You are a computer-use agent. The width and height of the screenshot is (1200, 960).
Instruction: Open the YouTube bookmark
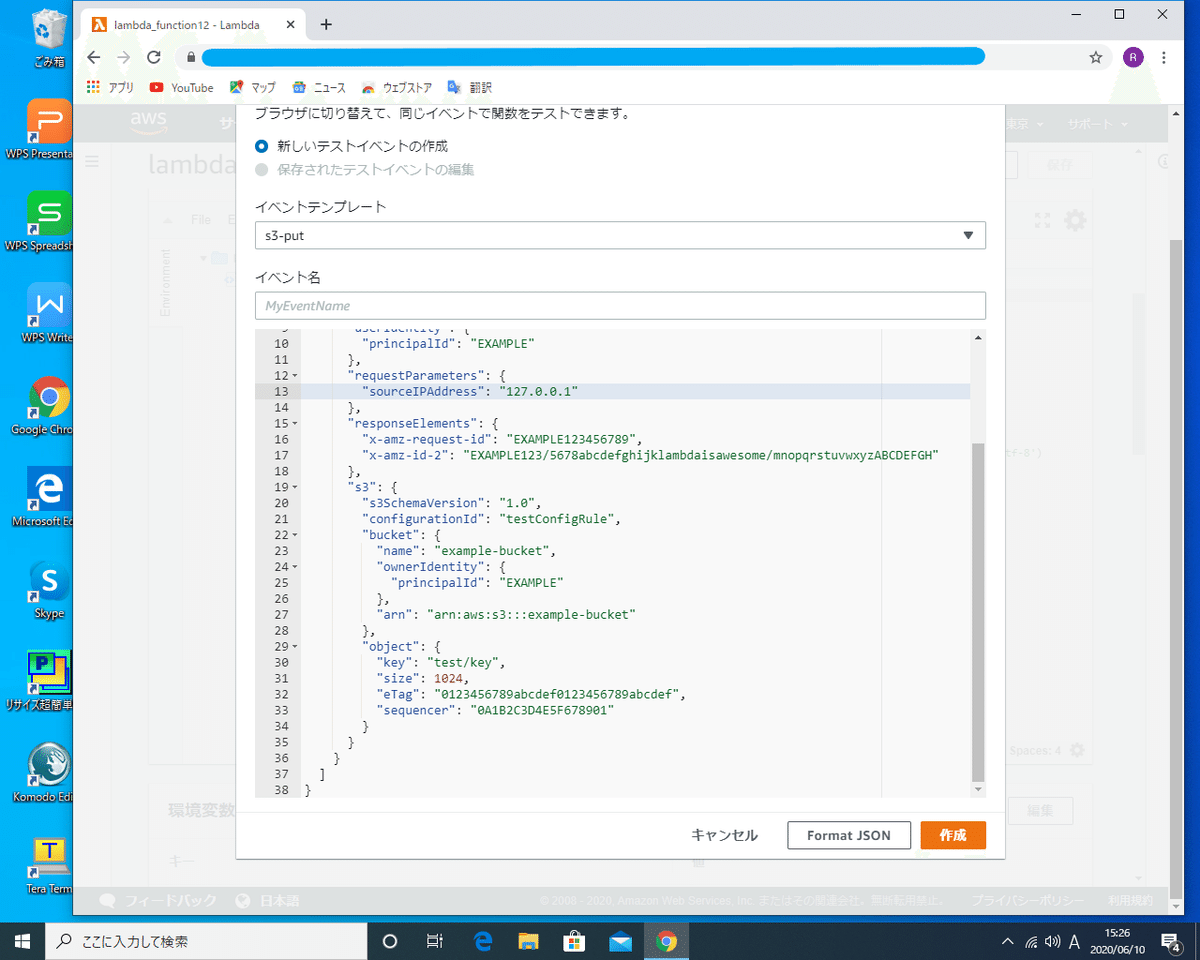tap(182, 88)
